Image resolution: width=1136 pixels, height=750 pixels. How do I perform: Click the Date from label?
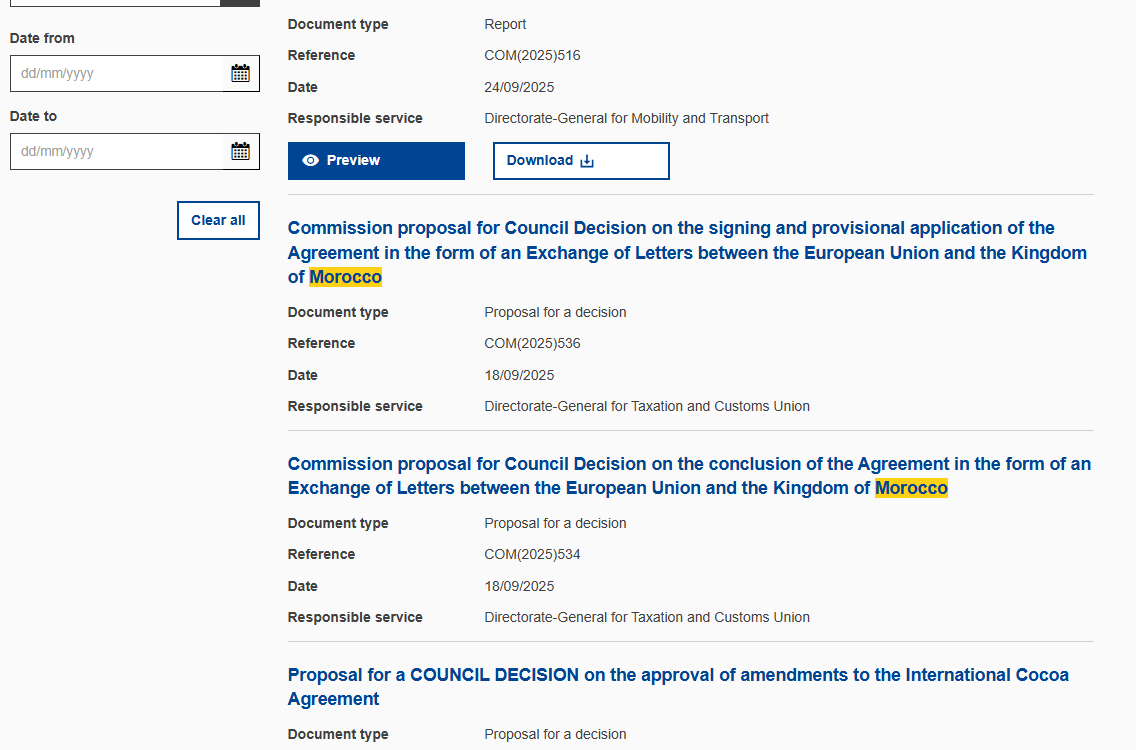click(42, 38)
